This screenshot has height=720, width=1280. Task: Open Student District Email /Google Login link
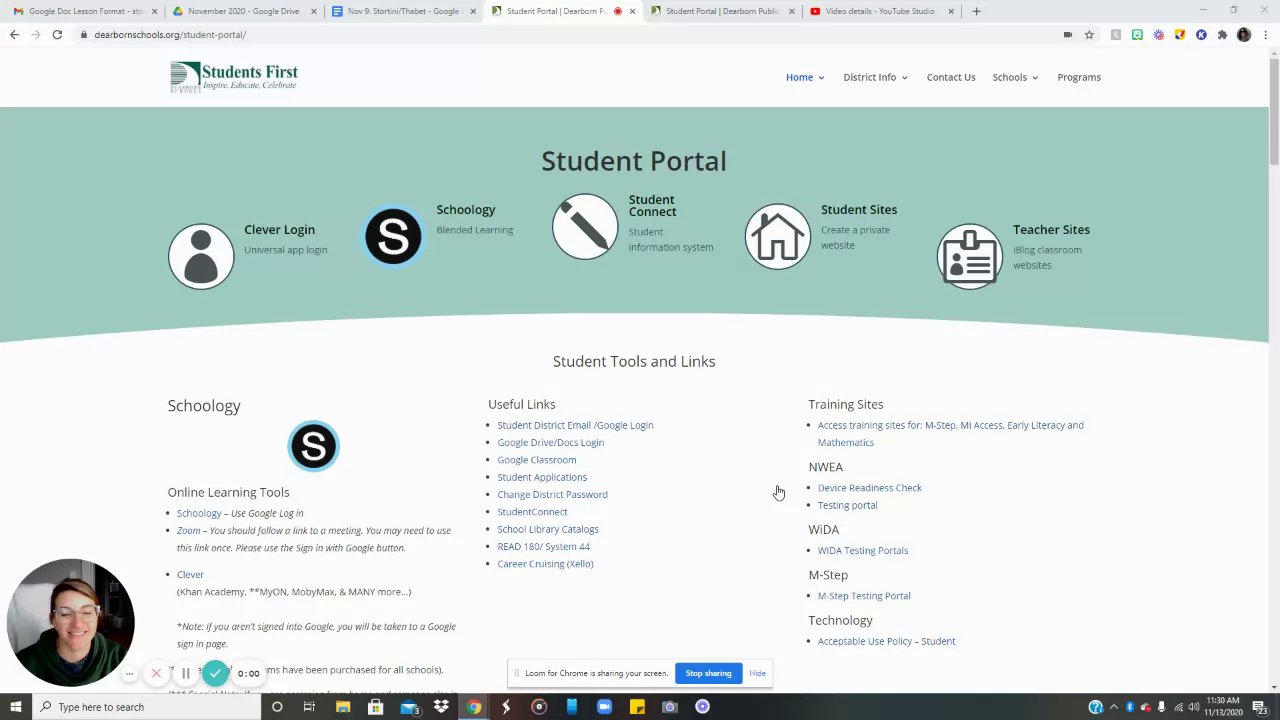point(575,425)
